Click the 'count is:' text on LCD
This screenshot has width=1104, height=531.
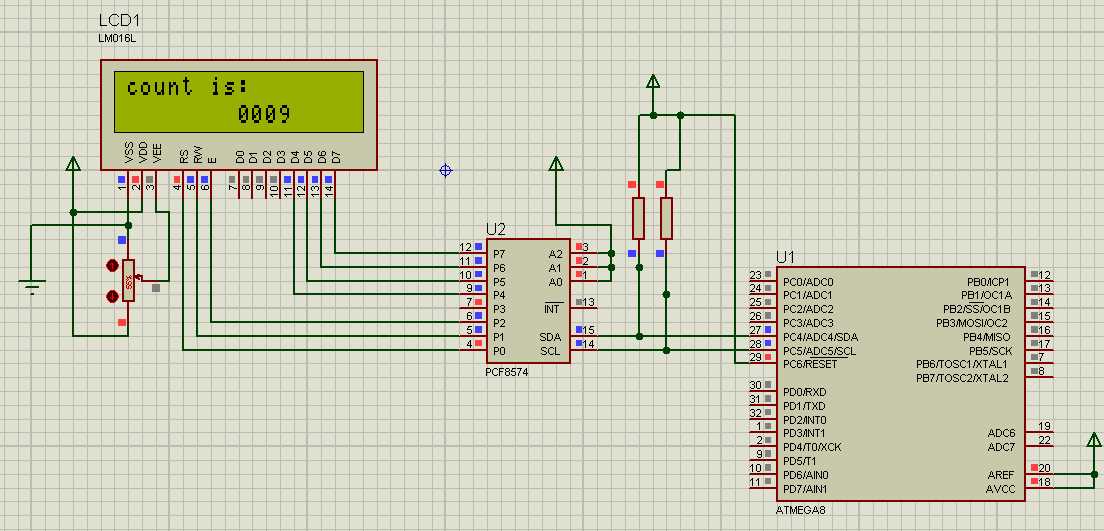[187, 87]
